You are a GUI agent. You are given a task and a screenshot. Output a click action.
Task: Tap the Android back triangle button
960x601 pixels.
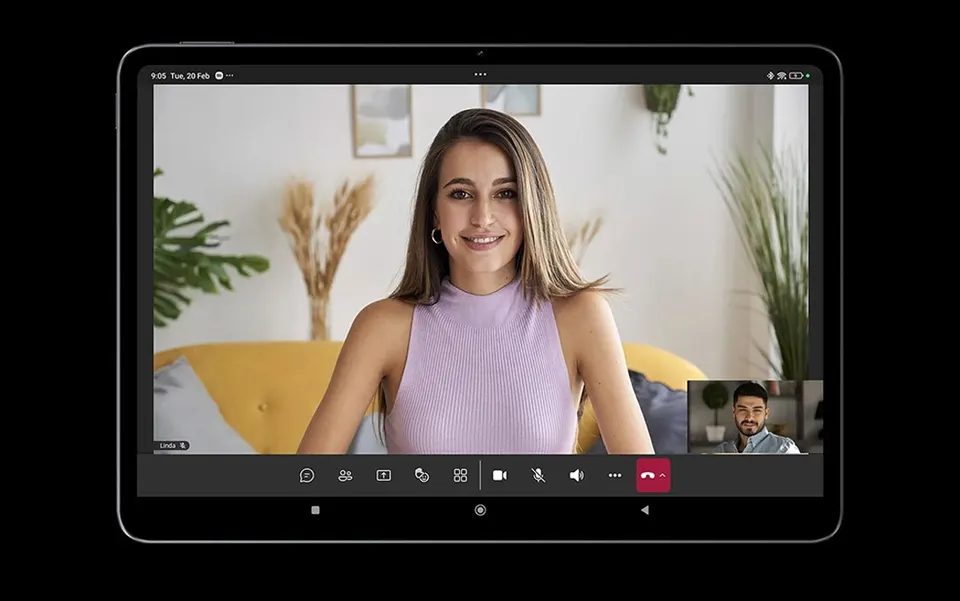tap(645, 510)
